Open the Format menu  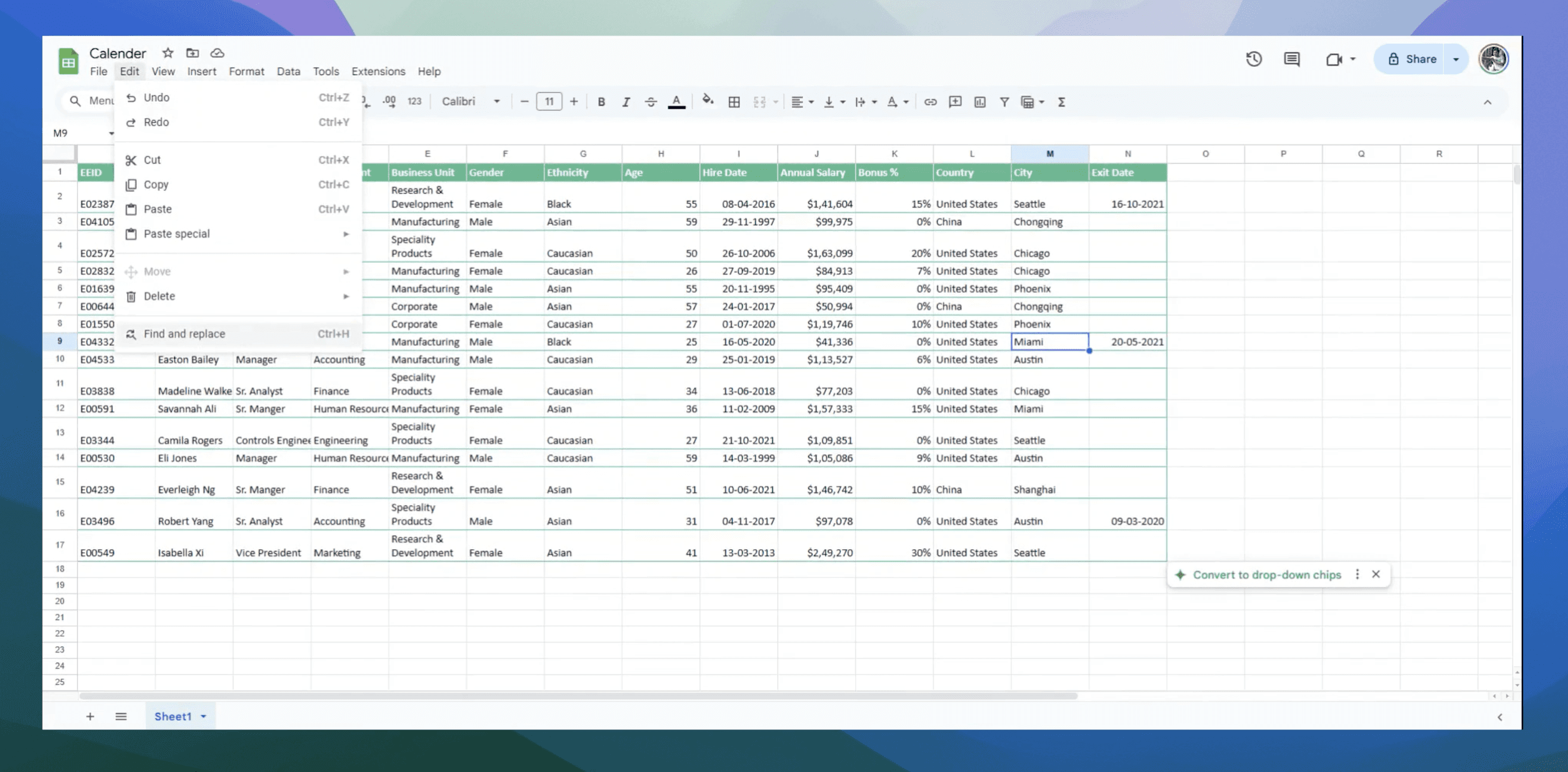click(x=246, y=71)
